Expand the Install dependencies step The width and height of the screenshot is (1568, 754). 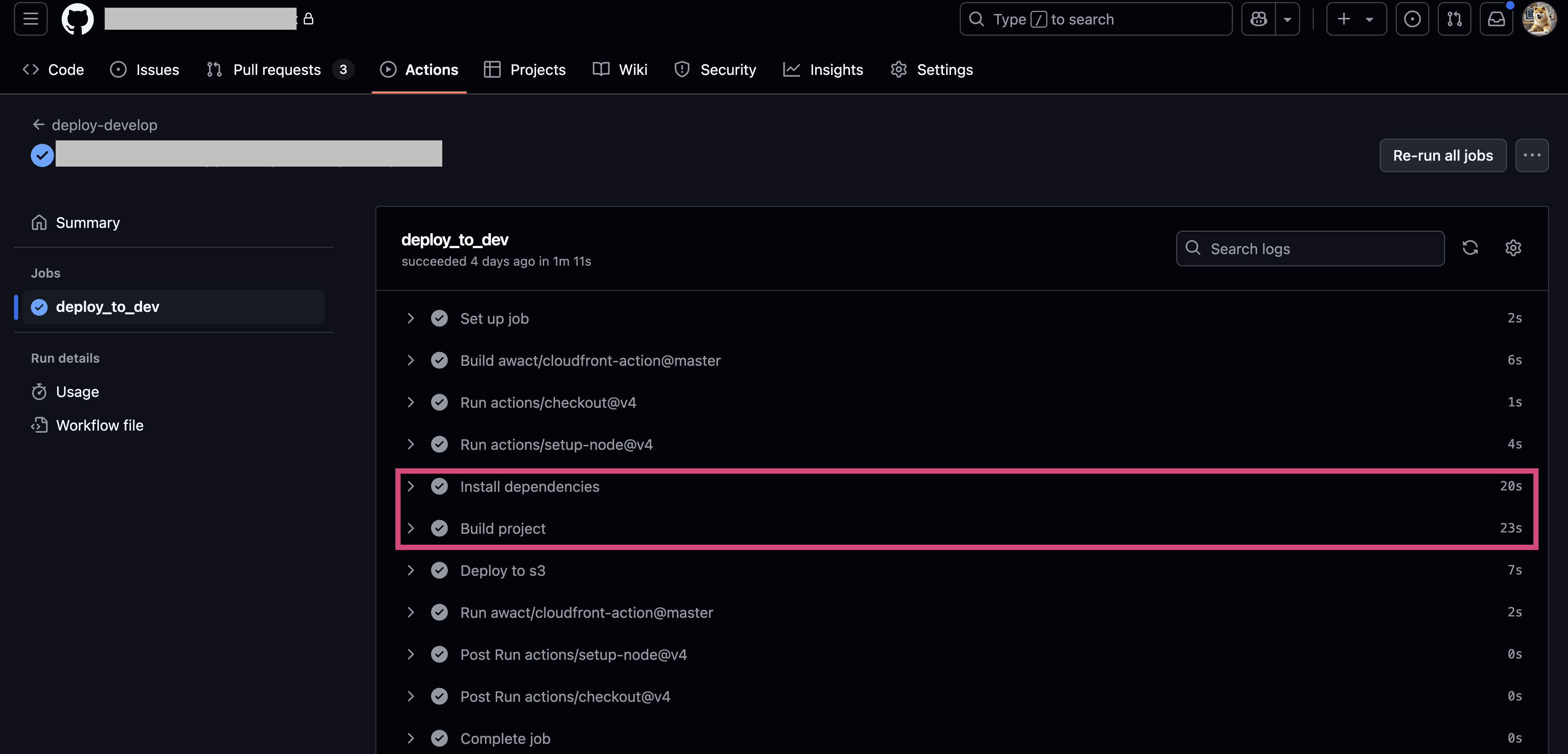(x=411, y=486)
